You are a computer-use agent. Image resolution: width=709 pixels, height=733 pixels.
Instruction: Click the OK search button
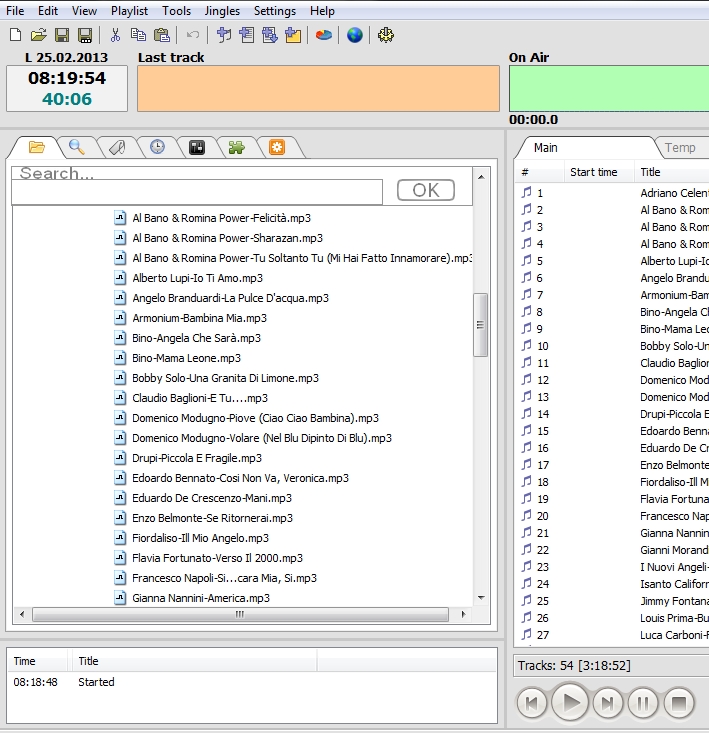coord(426,190)
